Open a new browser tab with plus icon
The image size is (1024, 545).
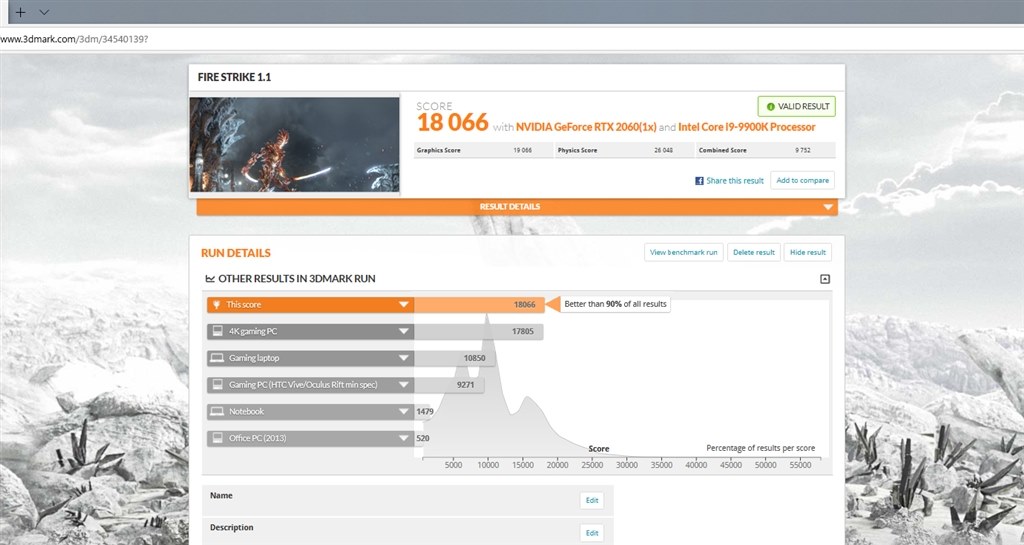click(x=20, y=12)
